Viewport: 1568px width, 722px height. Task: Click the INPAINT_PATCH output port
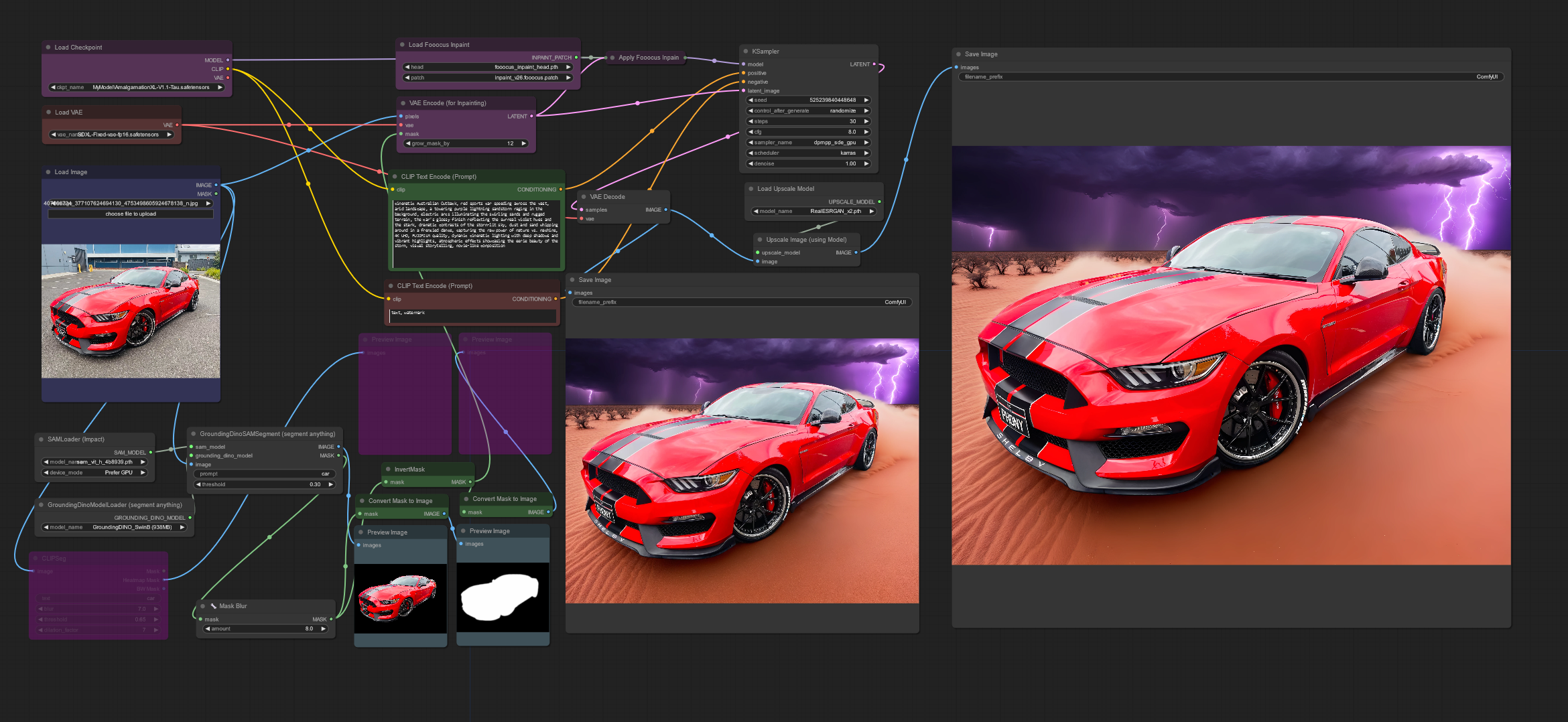576,58
